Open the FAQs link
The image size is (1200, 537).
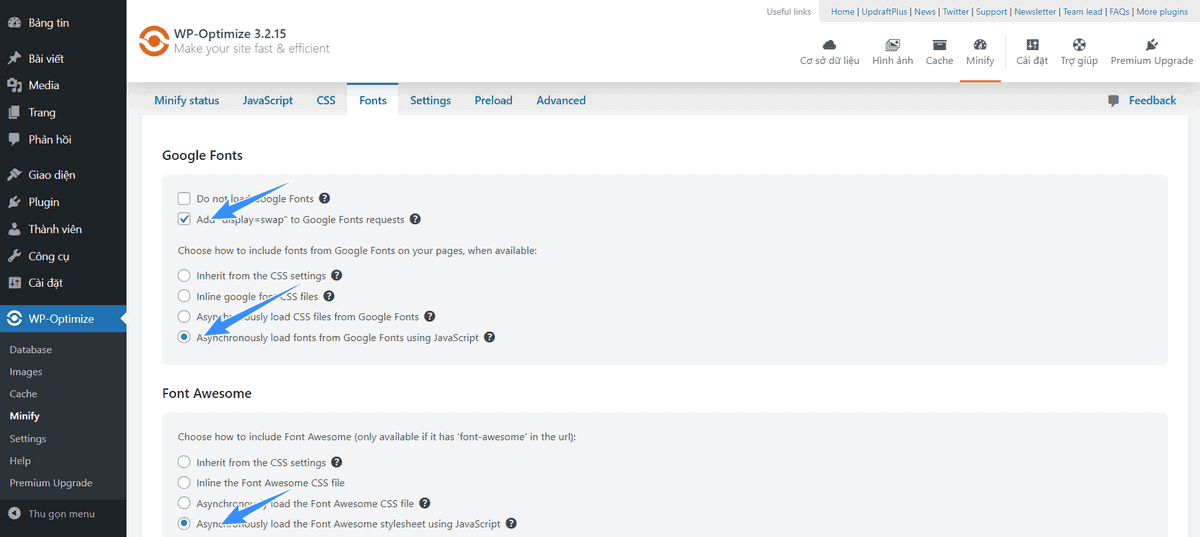1119,12
